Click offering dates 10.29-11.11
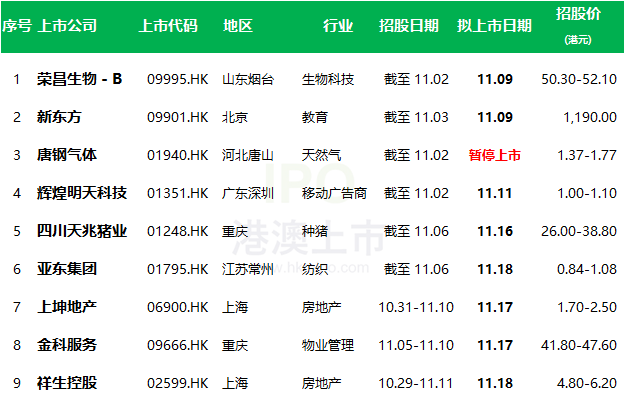 point(416,383)
